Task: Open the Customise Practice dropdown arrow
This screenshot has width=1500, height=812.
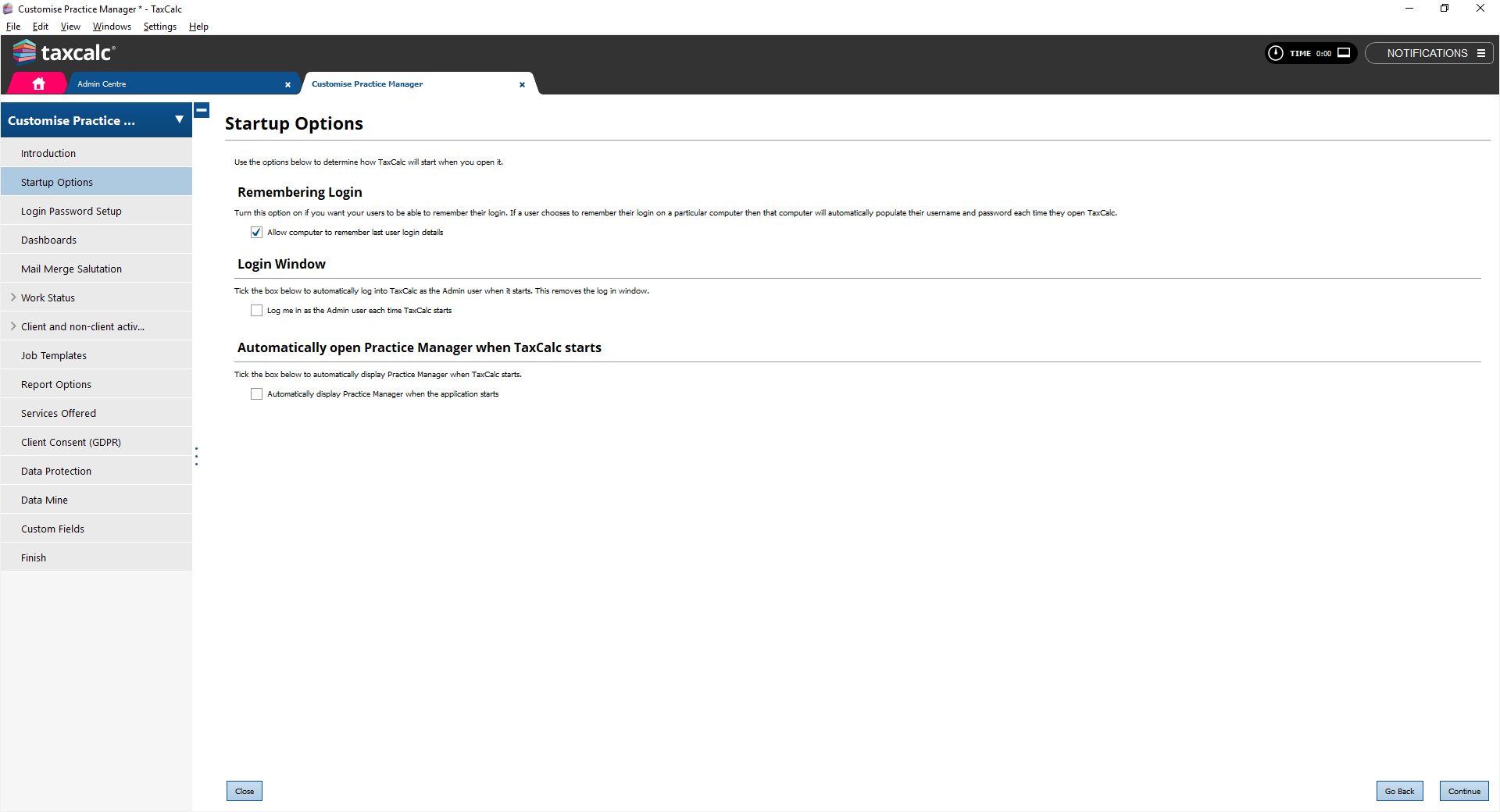Action: pyautogui.click(x=179, y=120)
